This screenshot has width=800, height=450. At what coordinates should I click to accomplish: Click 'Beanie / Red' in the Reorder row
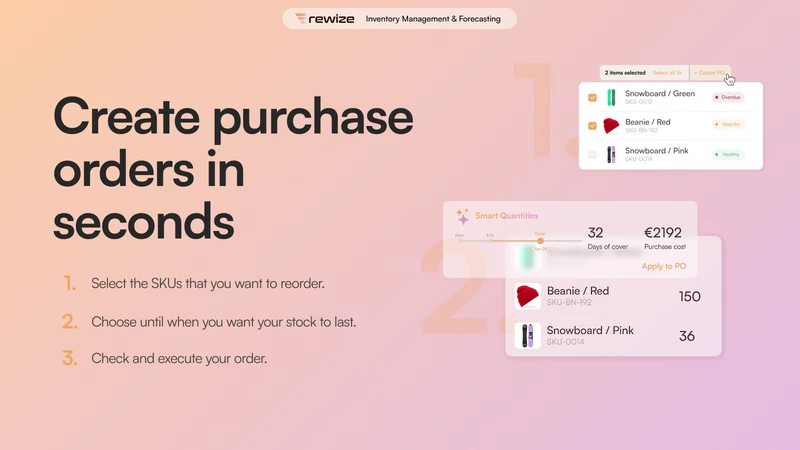pyautogui.click(x=647, y=122)
